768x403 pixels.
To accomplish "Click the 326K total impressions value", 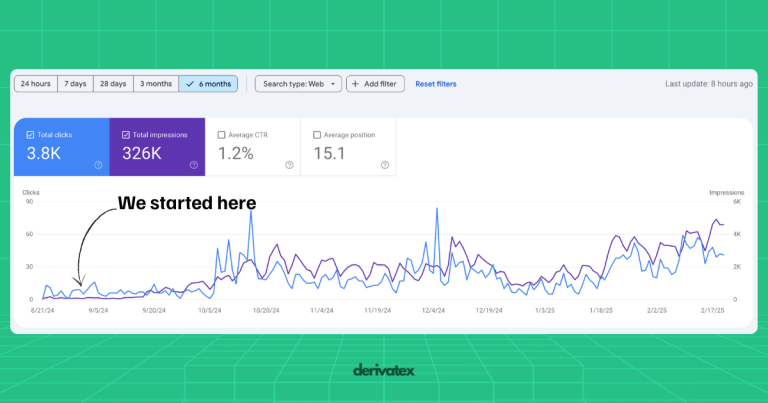I will [142, 153].
